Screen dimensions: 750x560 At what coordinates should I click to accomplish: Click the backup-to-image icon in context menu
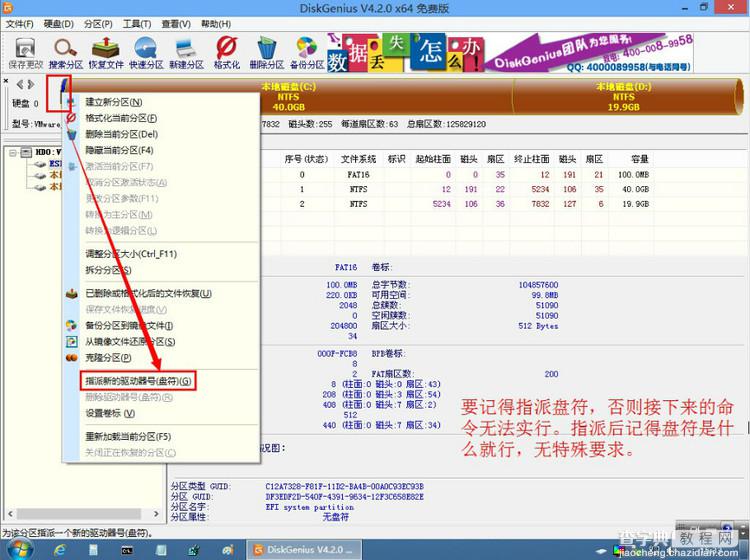click(x=71, y=326)
